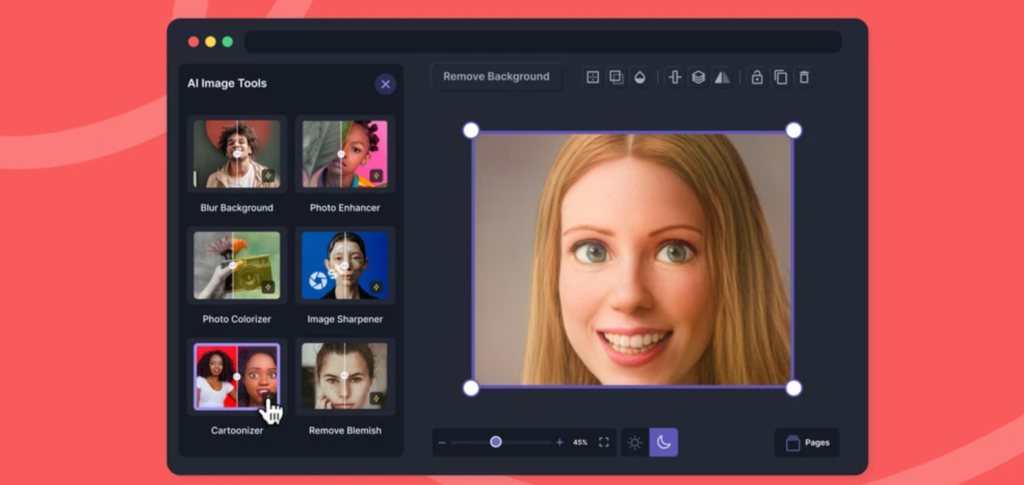Click the red window close dot

click(193, 42)
